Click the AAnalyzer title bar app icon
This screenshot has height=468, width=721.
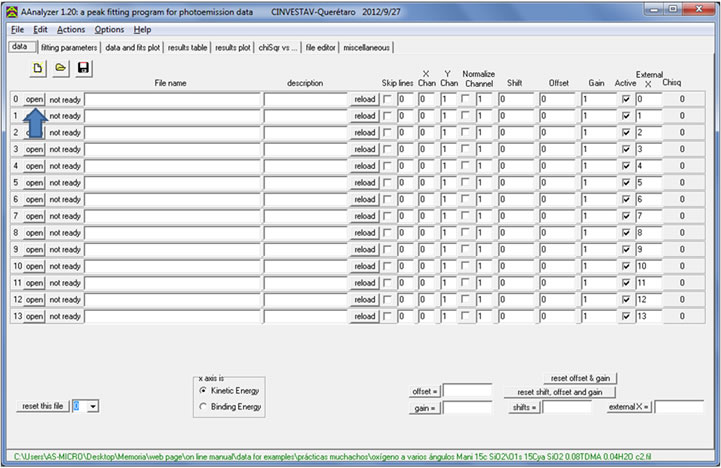click(10, 9)
